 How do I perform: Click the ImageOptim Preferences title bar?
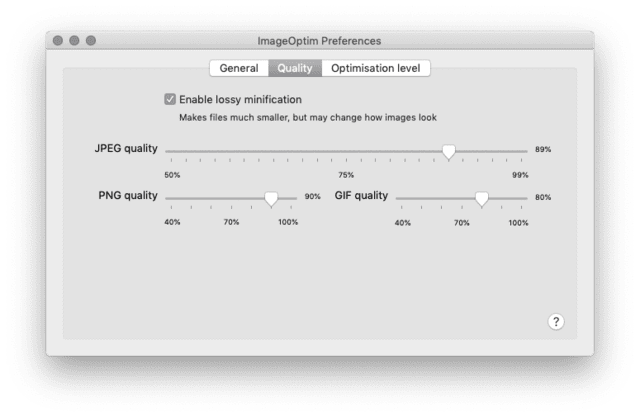click(320, 40)
